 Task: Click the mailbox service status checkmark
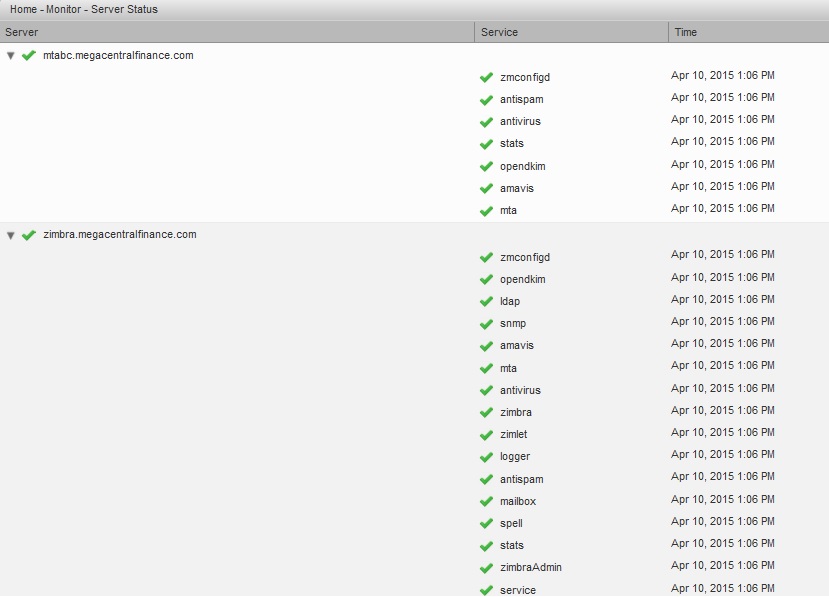click(x=486, y=501)
